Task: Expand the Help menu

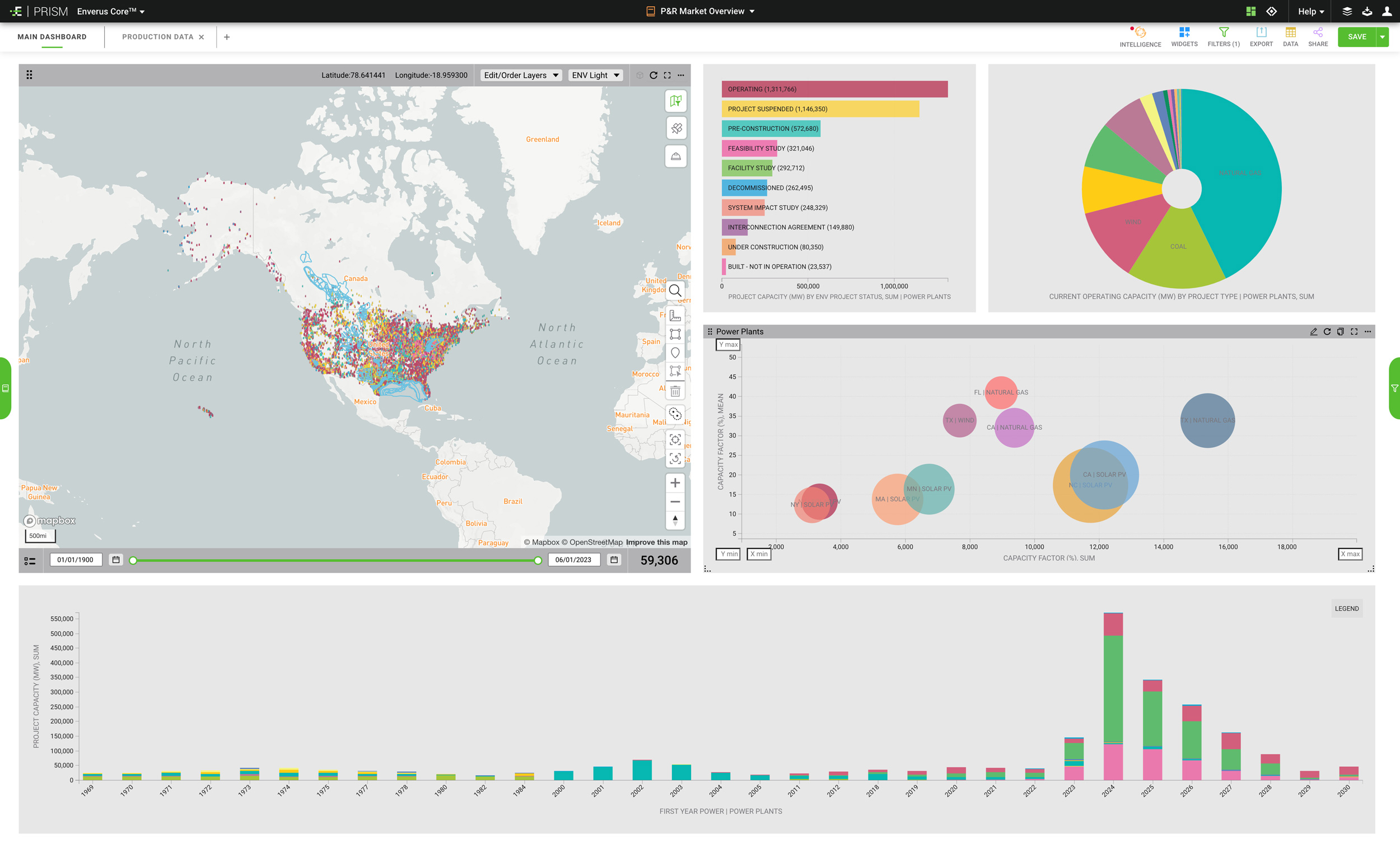Action: tap(1311, 11)
